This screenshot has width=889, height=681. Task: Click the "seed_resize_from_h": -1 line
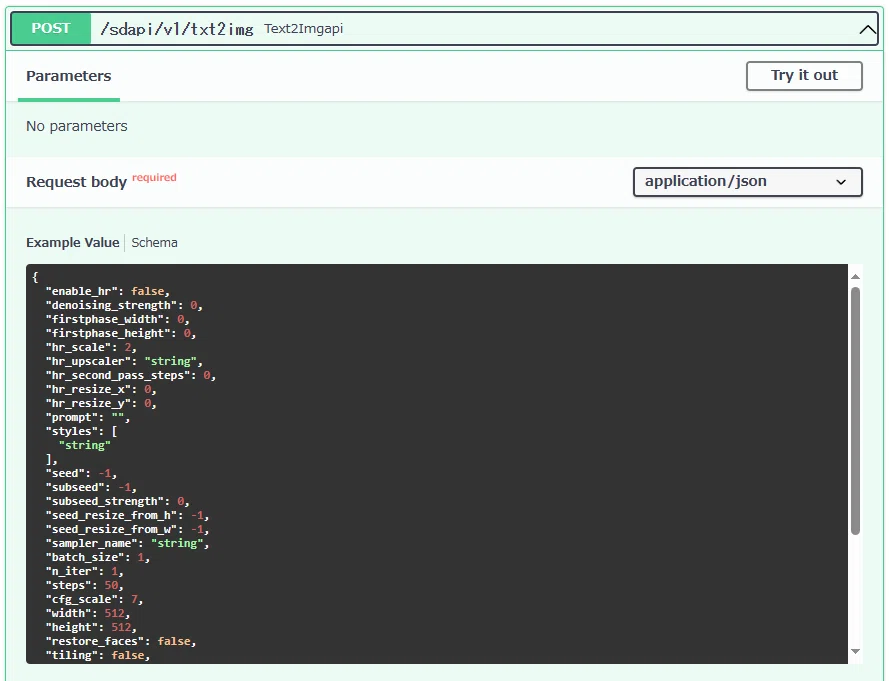click(128, 515)
